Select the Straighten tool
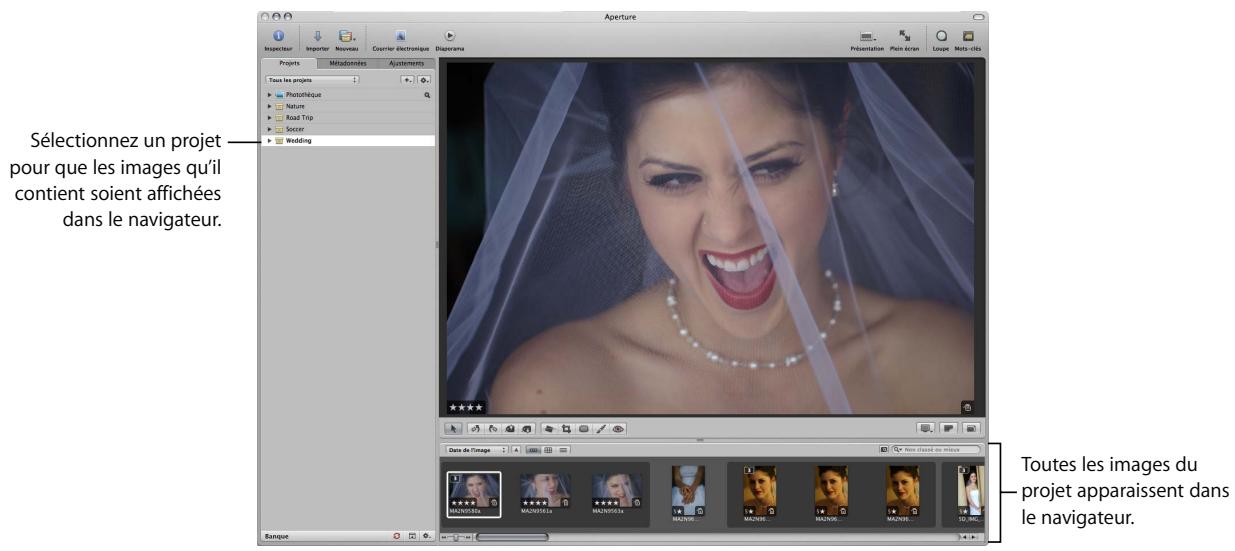This screenshot has width=1235, height=551. click(x=548, y=428)
